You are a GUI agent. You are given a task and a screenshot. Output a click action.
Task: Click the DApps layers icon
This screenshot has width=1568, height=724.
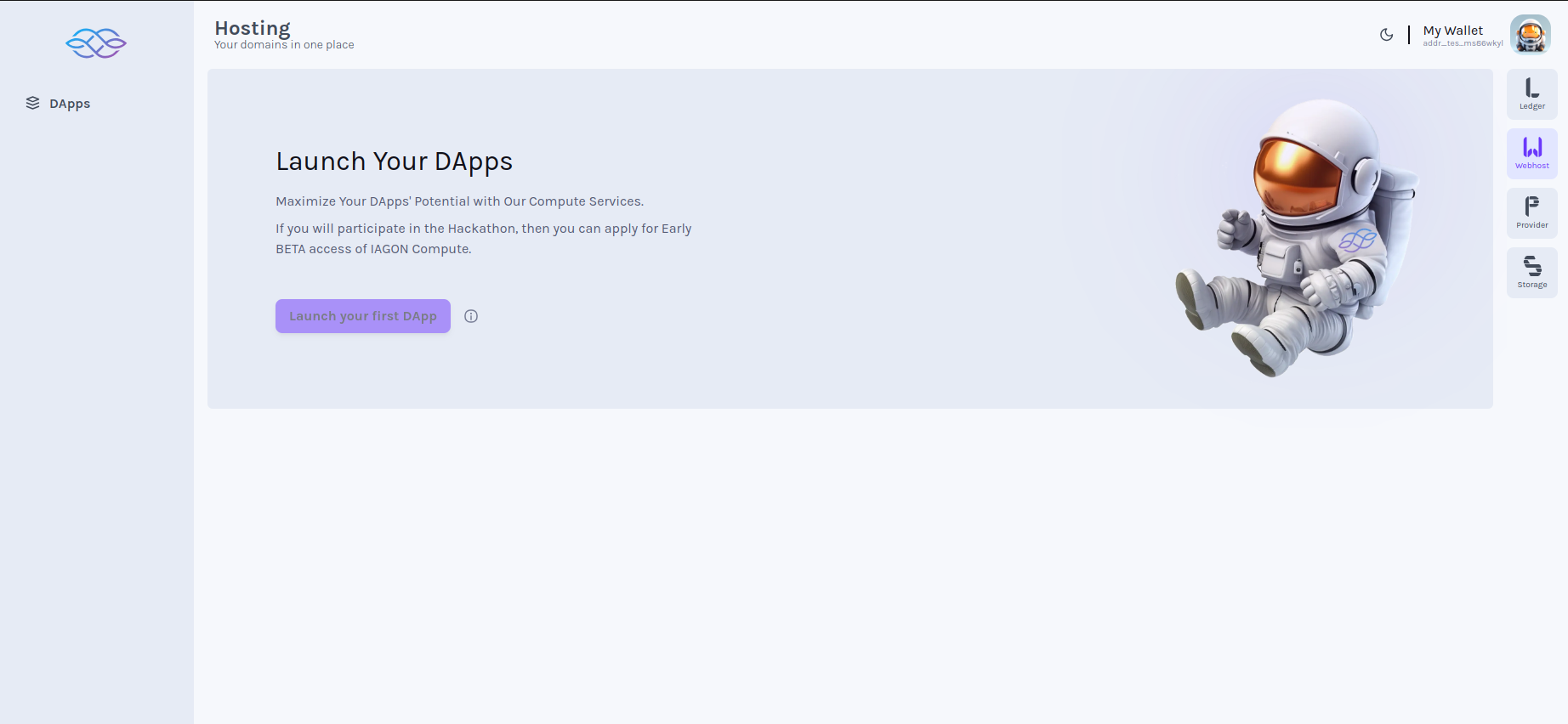(x=33, y=103)
